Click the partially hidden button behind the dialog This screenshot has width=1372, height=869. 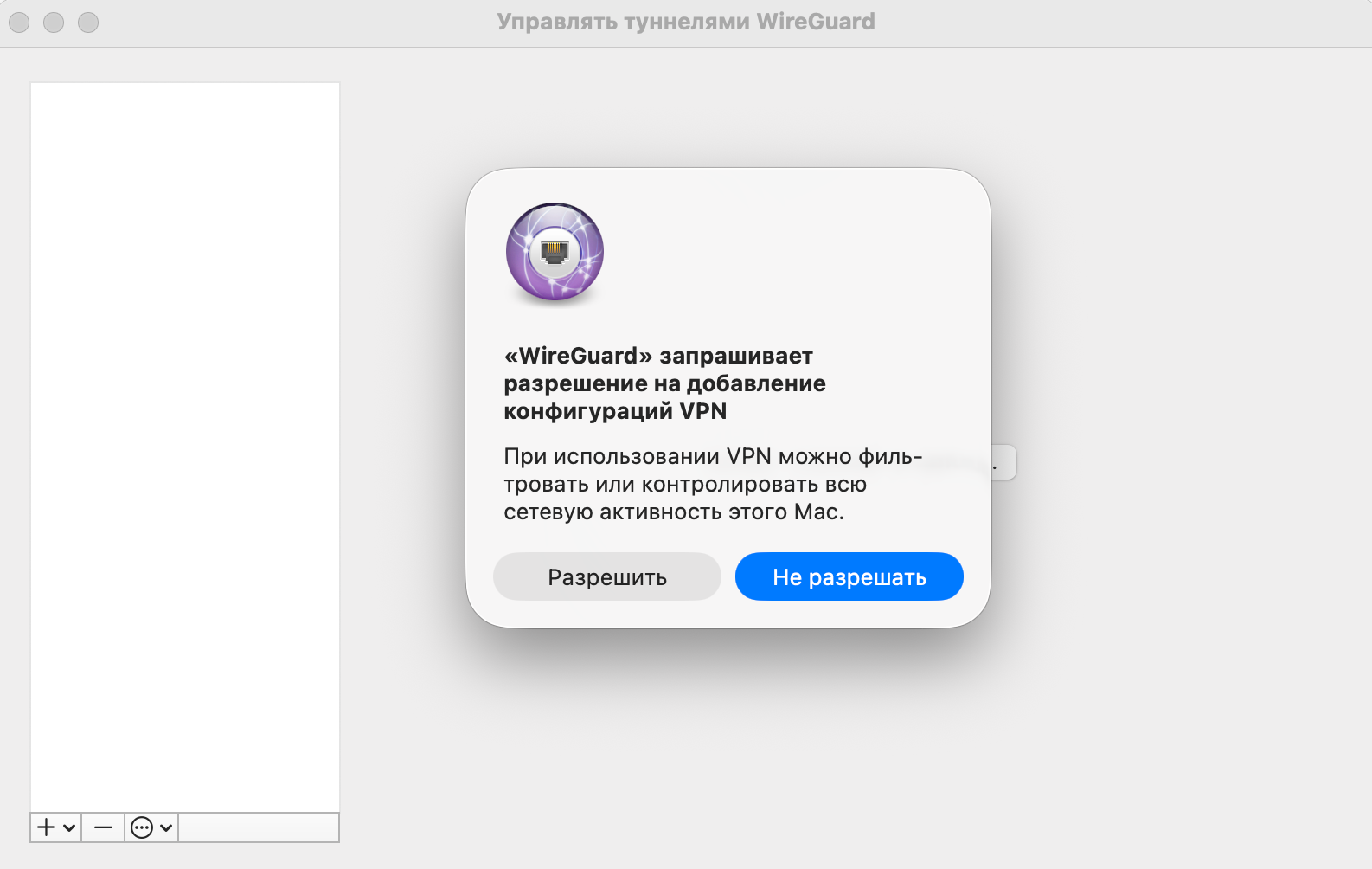point(1003,463)
